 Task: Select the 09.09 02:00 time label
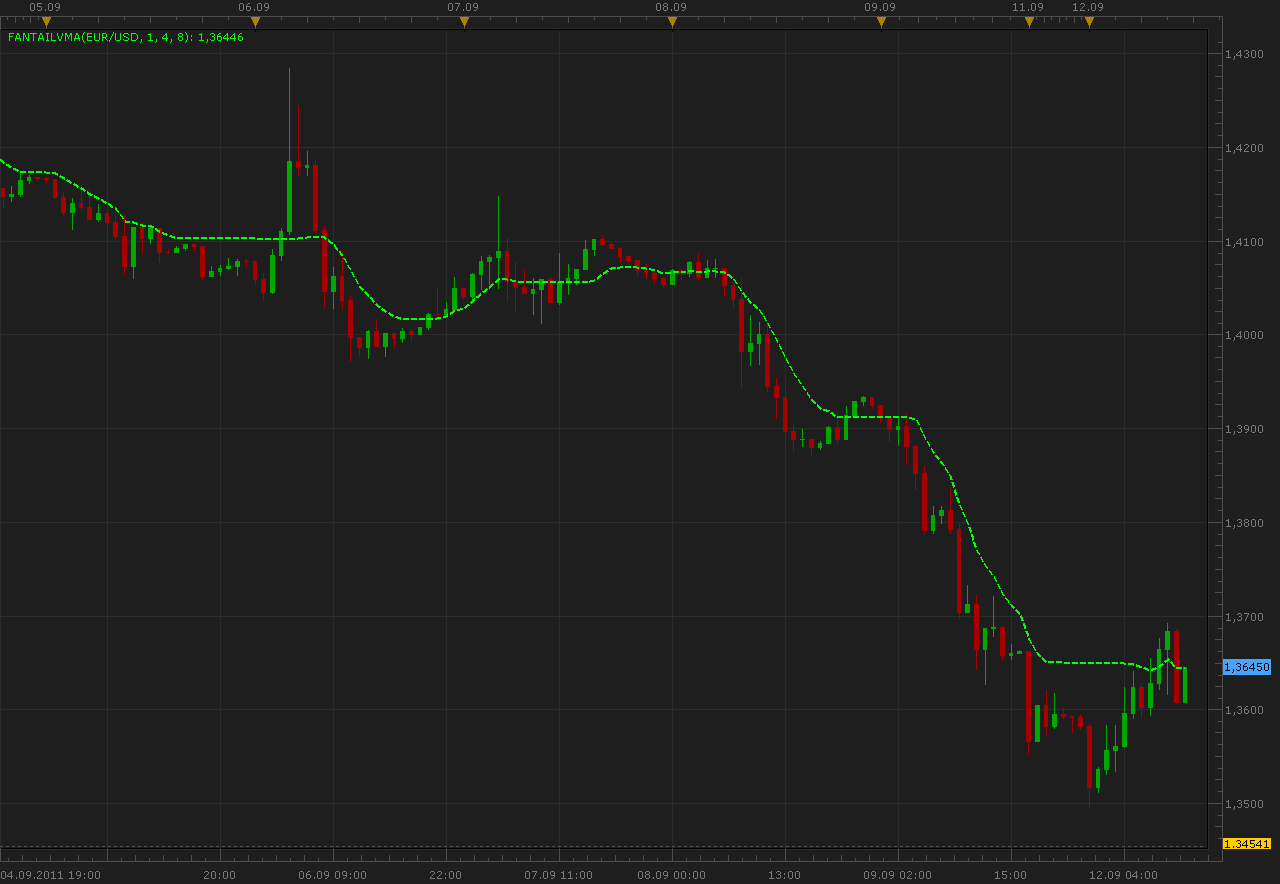(x=898, y=875)
